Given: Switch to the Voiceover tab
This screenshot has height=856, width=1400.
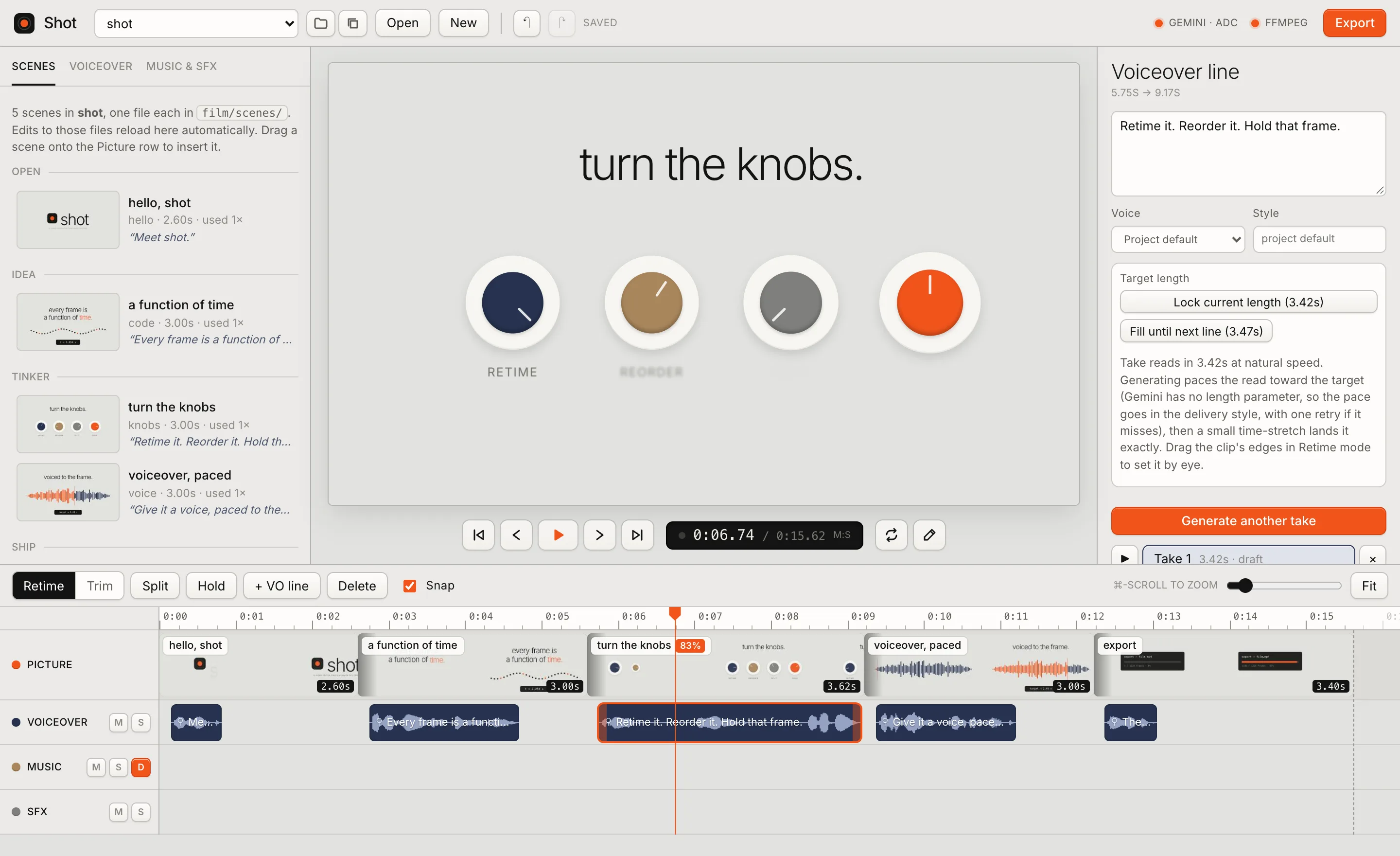Looking at the screenshot, I should [101, 66].
